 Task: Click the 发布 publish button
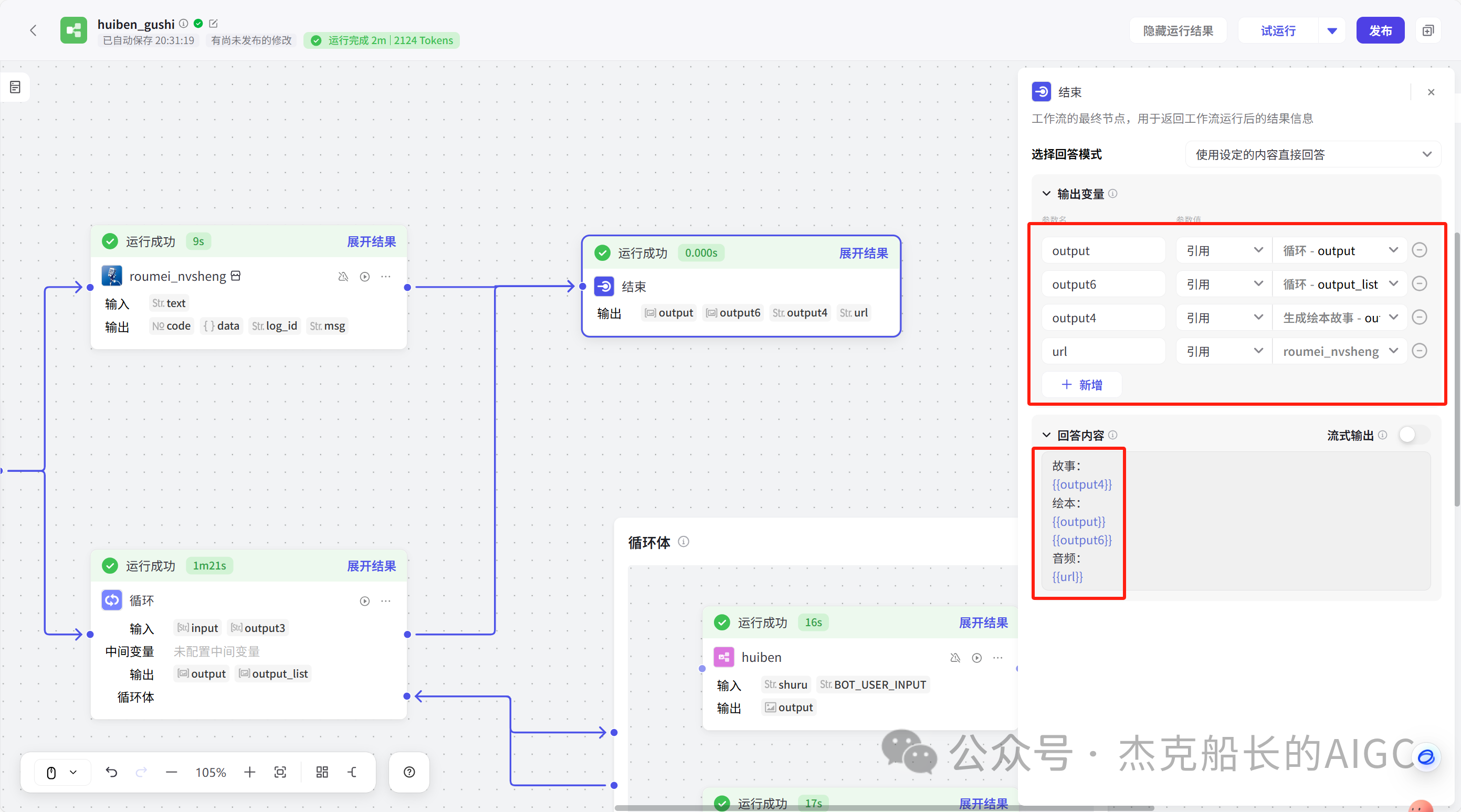click(1381, 30)
